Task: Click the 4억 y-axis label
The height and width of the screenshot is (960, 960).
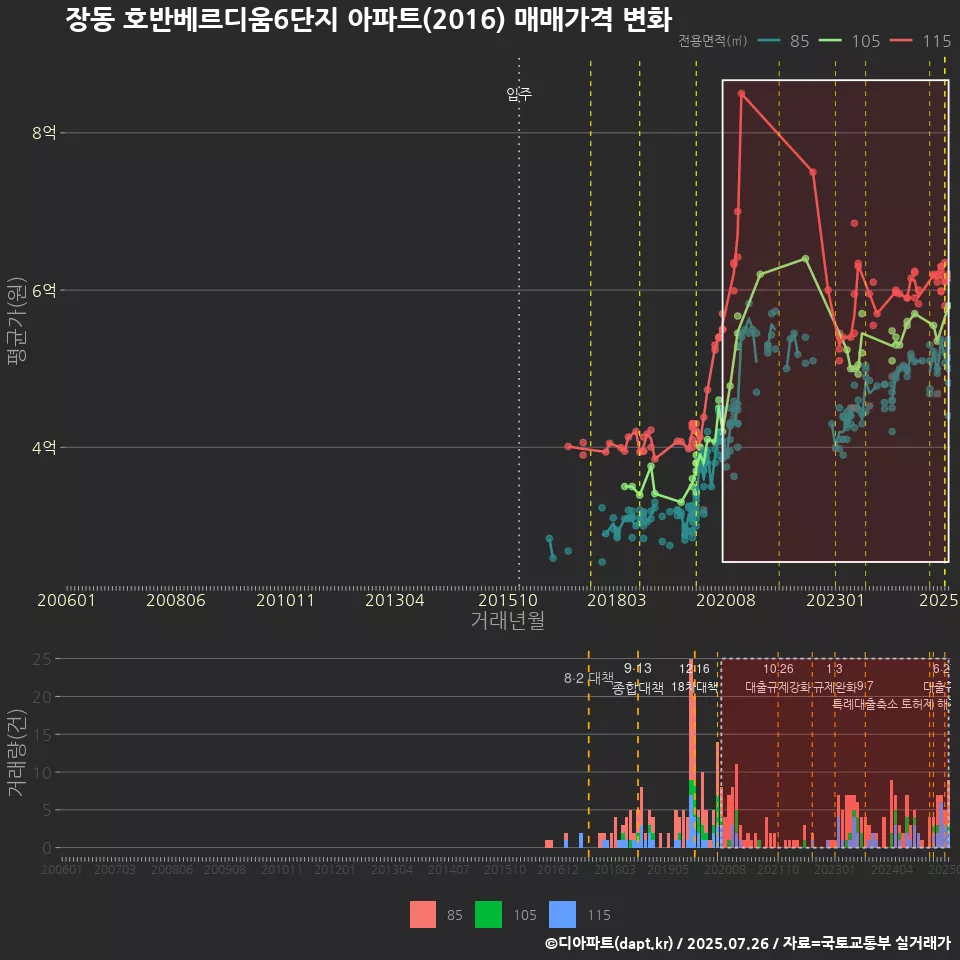Action: pyautogui.click(x=44, y=448)
